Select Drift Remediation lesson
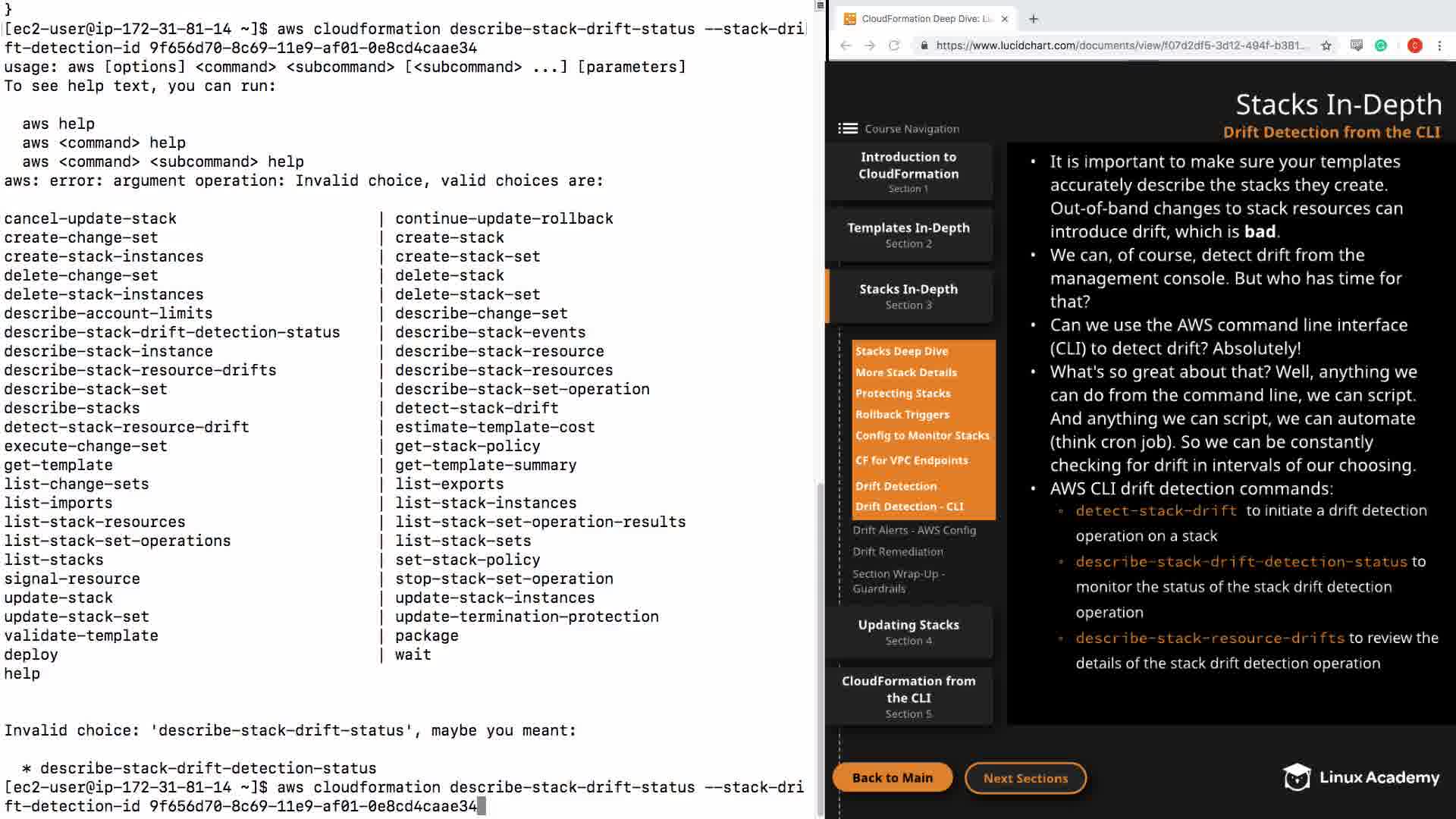Screen dimensions: 1456x819 pos(898,551)
